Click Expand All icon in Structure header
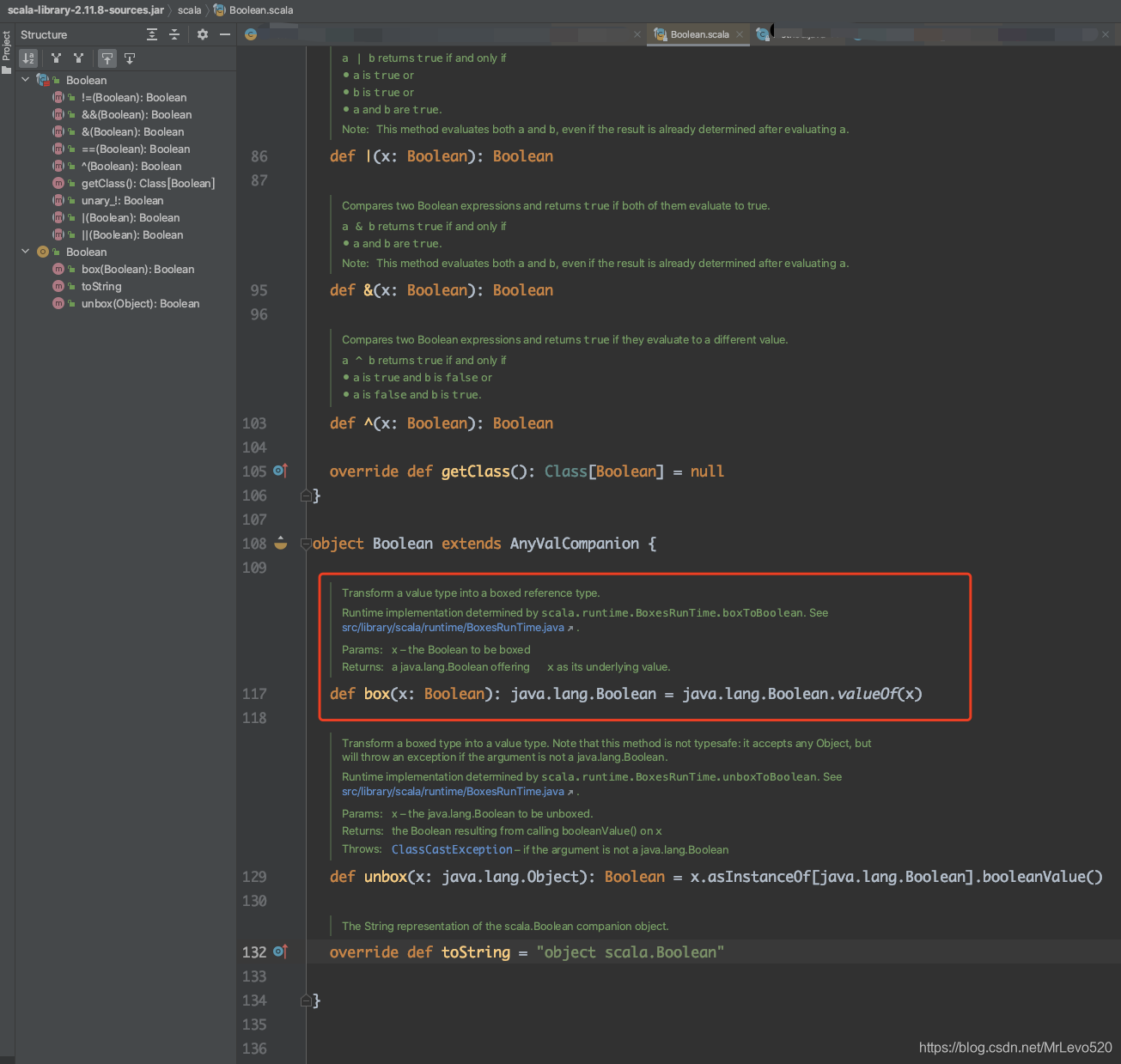 (x=152, y=34)
